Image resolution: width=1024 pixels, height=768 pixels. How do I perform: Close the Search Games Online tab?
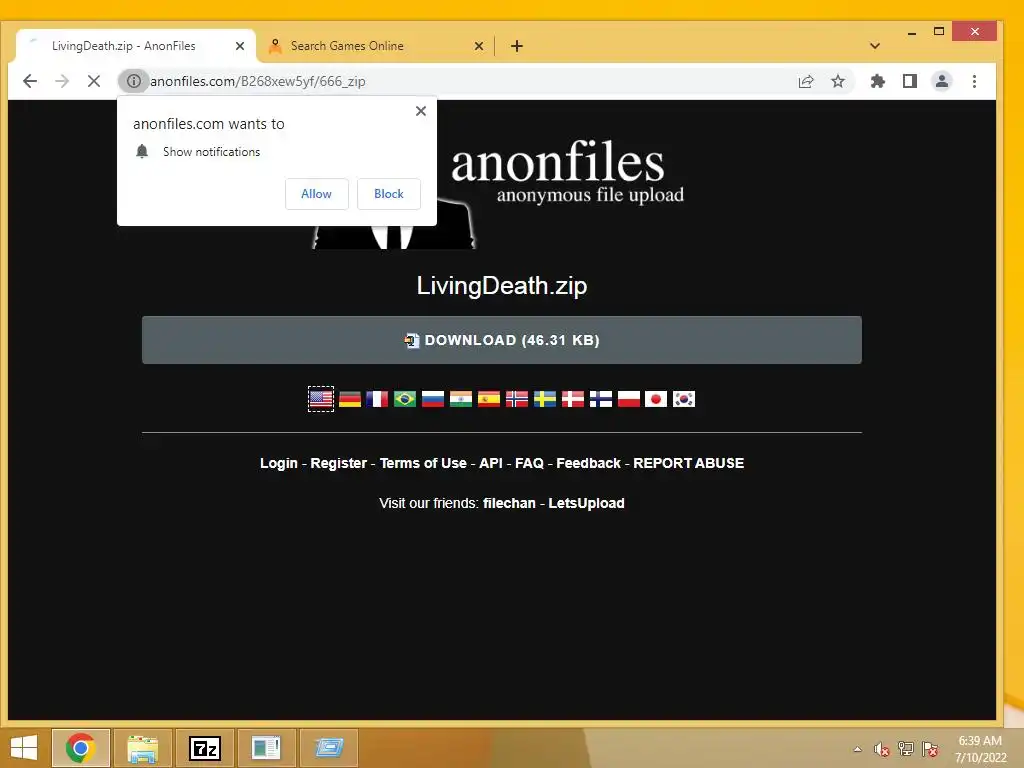(x=479, y=46)
